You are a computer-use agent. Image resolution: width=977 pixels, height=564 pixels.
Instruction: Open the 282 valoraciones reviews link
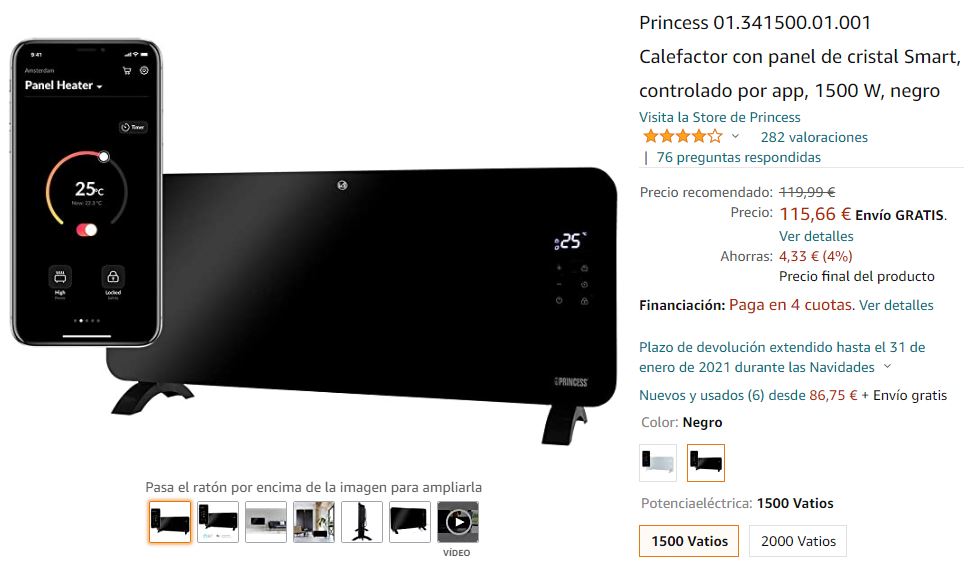tap(814, 137)
